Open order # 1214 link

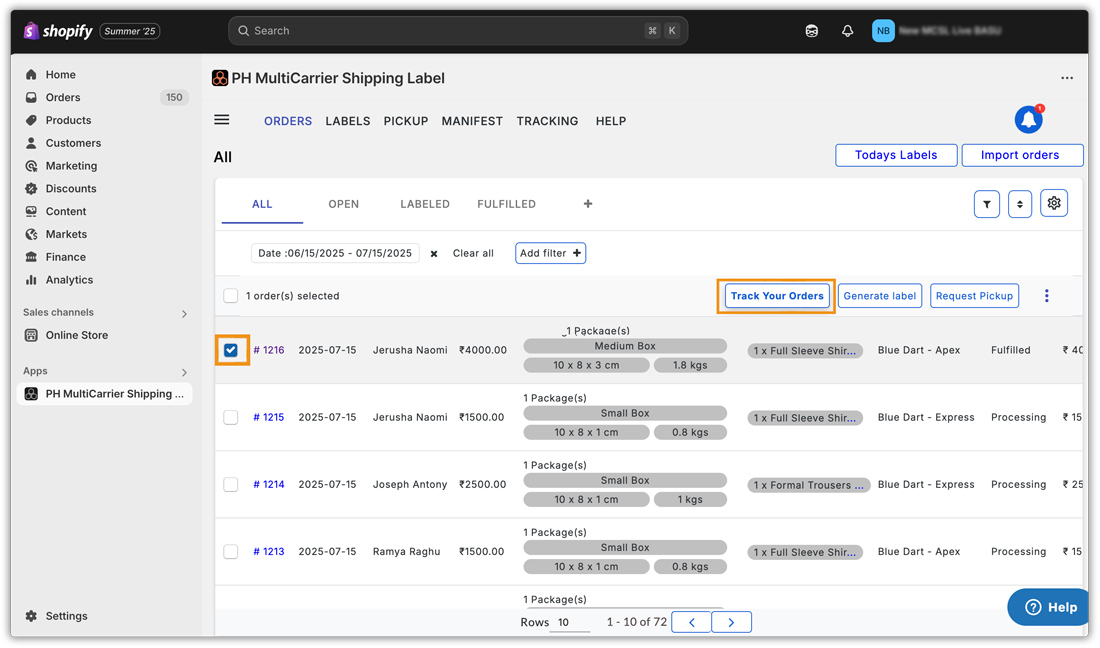pyautogui.click(x=269, y=485)
